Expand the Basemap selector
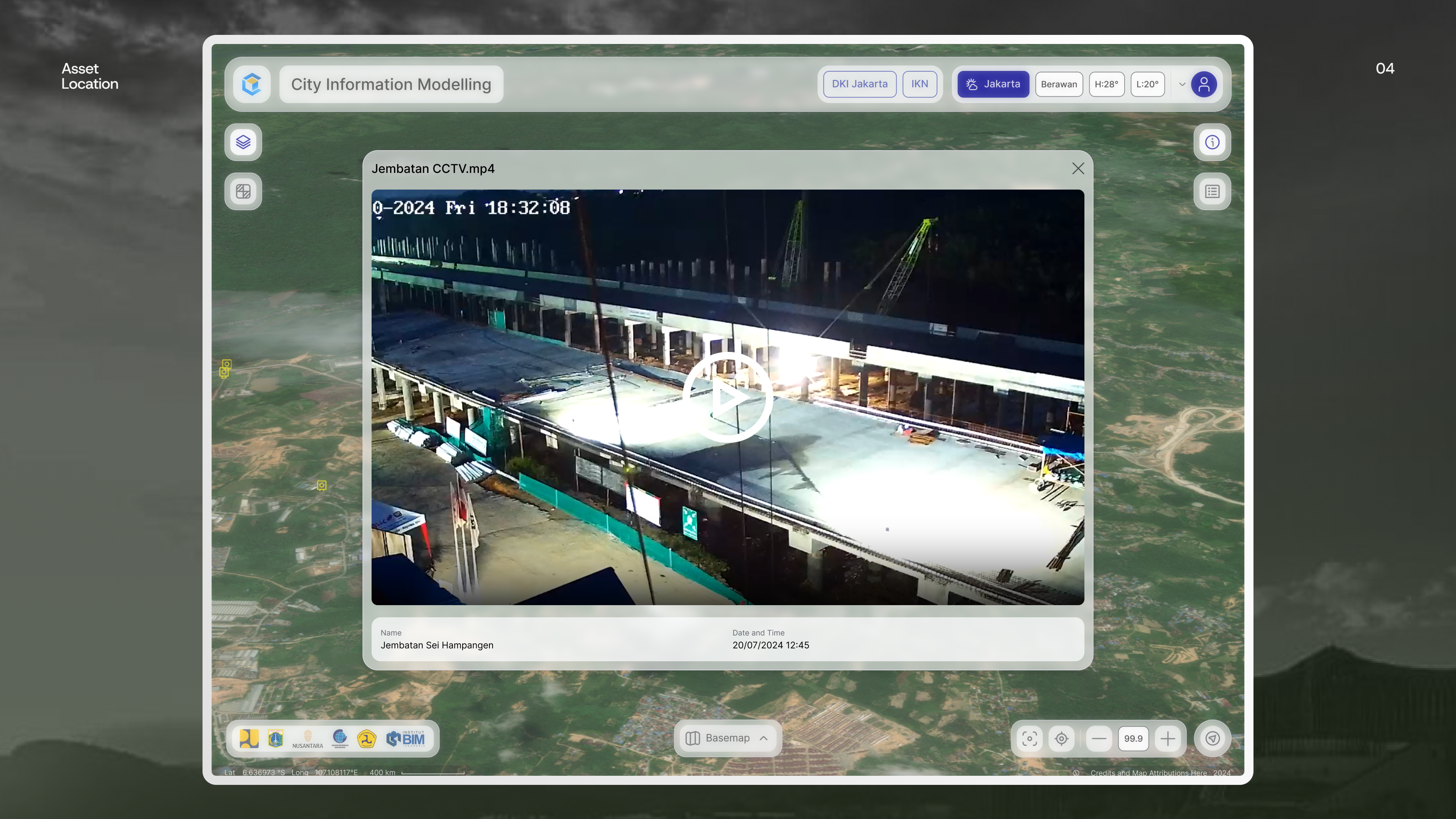Image resolution: width=1456 pixels, height=819 pixels. [727, 738]
